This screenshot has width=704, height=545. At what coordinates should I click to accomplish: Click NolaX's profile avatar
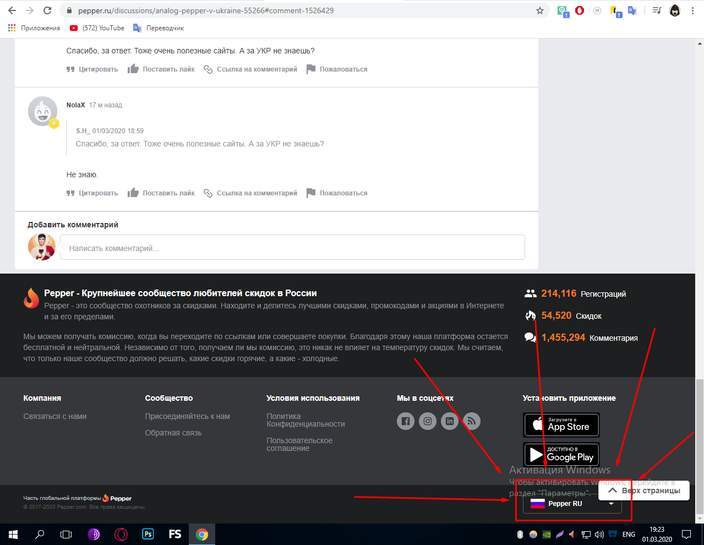(42, 111)
